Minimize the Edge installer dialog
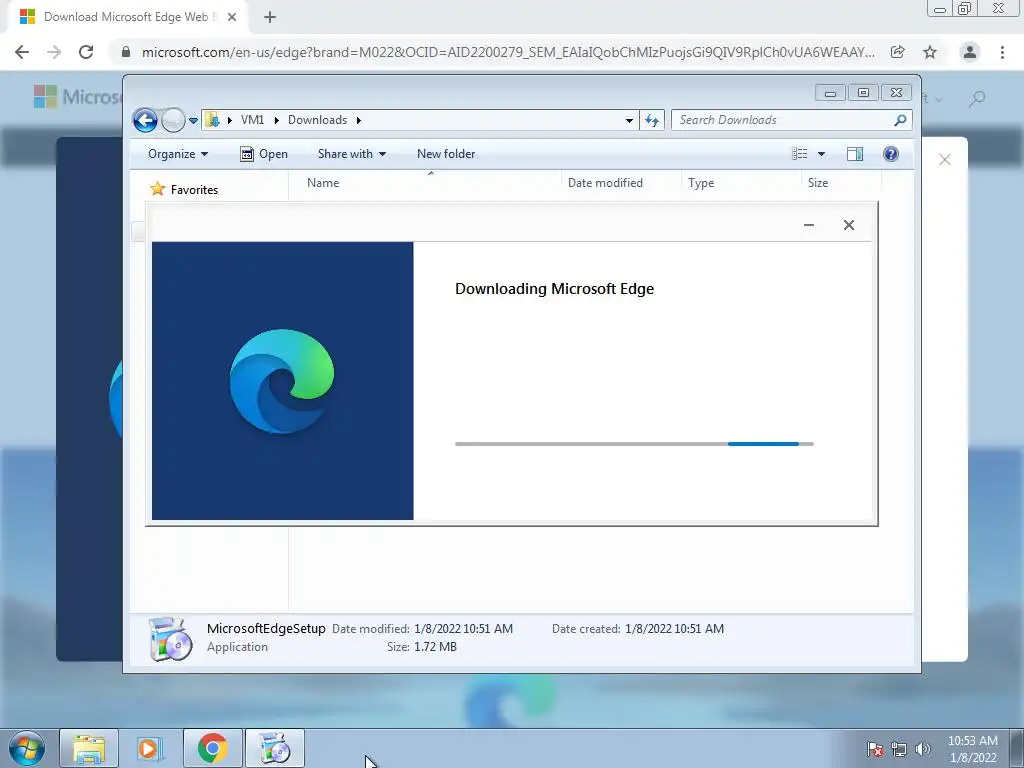 (808, 225)
